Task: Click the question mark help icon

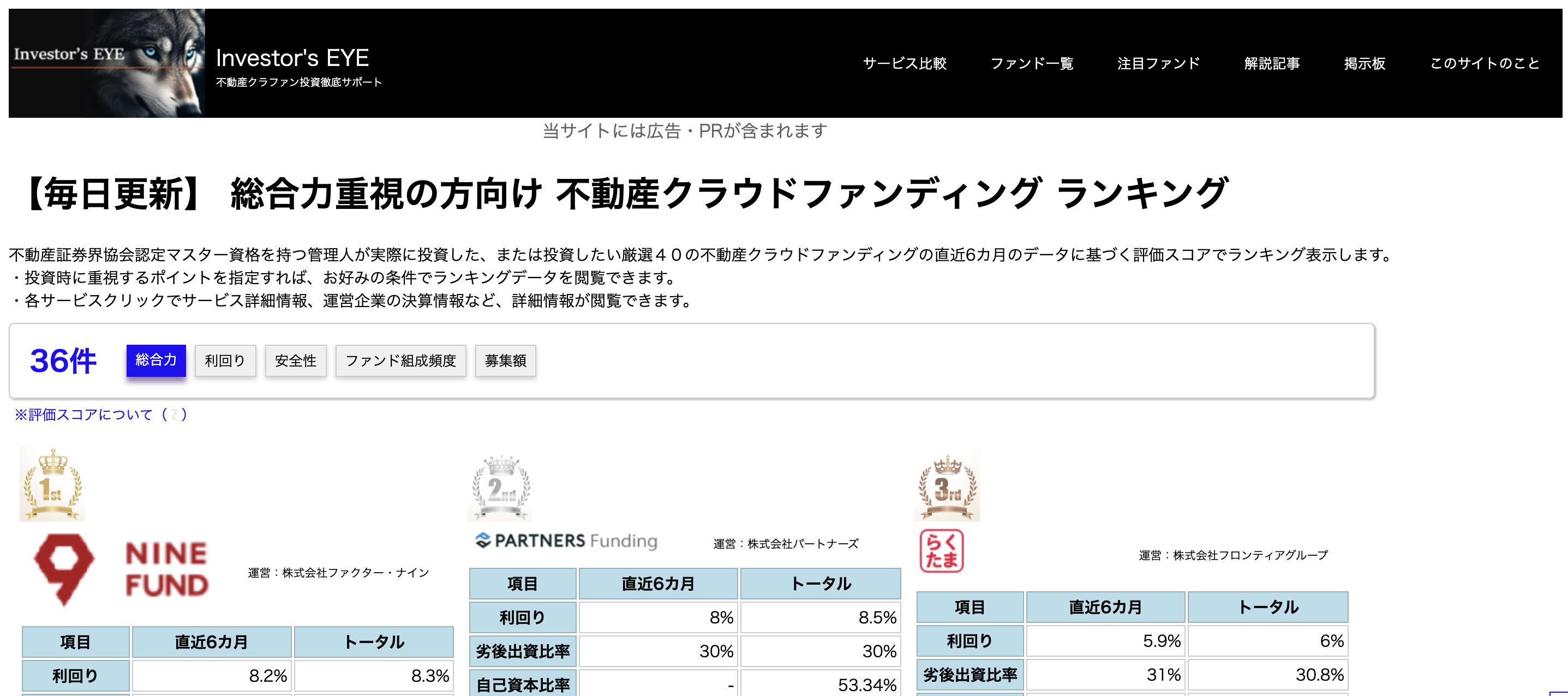Action: point(174,415)
